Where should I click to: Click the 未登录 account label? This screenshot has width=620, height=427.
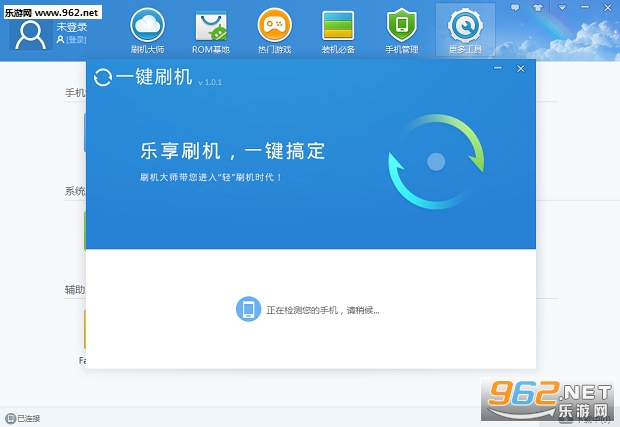point(72,27)
